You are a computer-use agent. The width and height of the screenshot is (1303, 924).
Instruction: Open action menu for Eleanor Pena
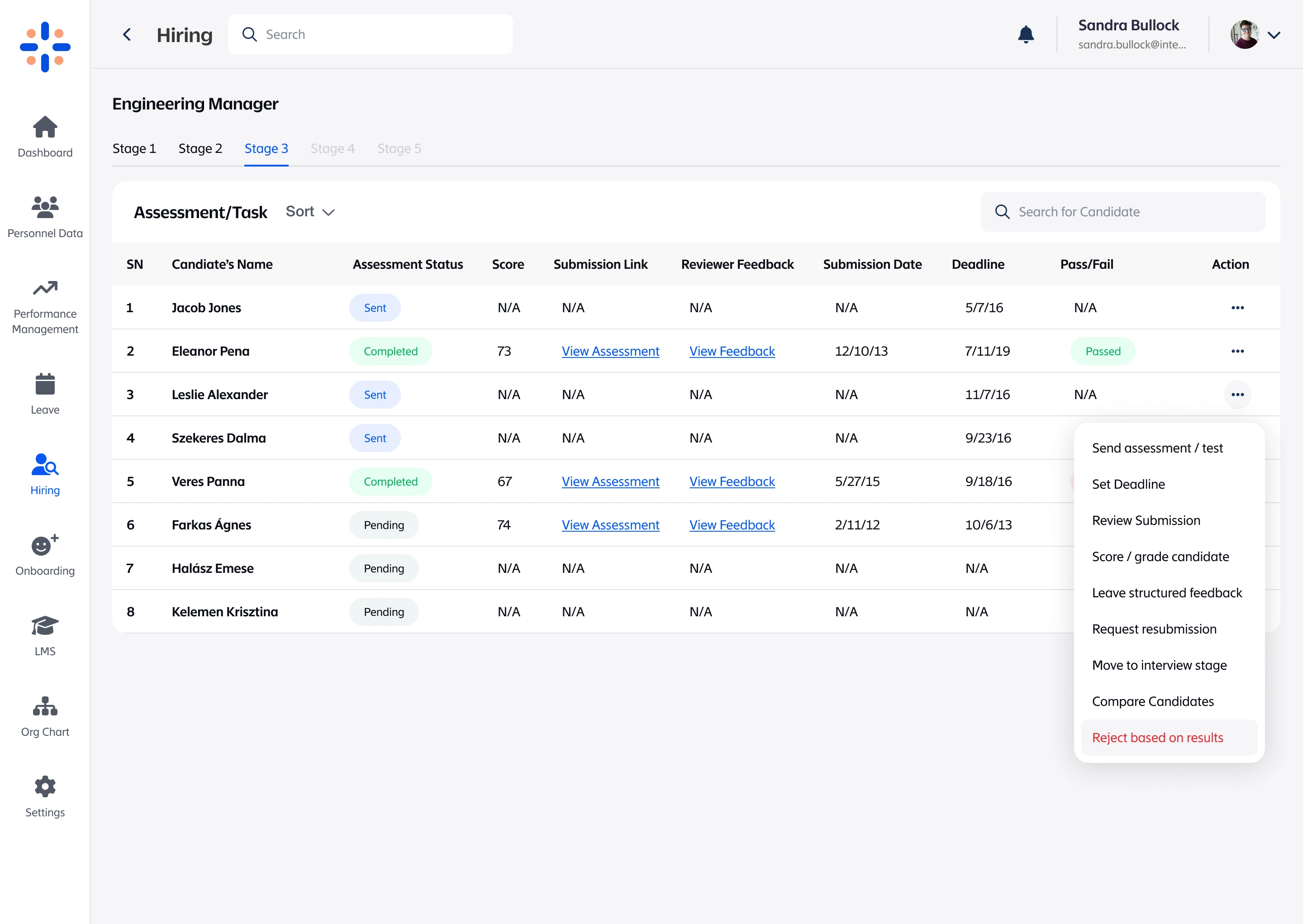click(1237, 351)
